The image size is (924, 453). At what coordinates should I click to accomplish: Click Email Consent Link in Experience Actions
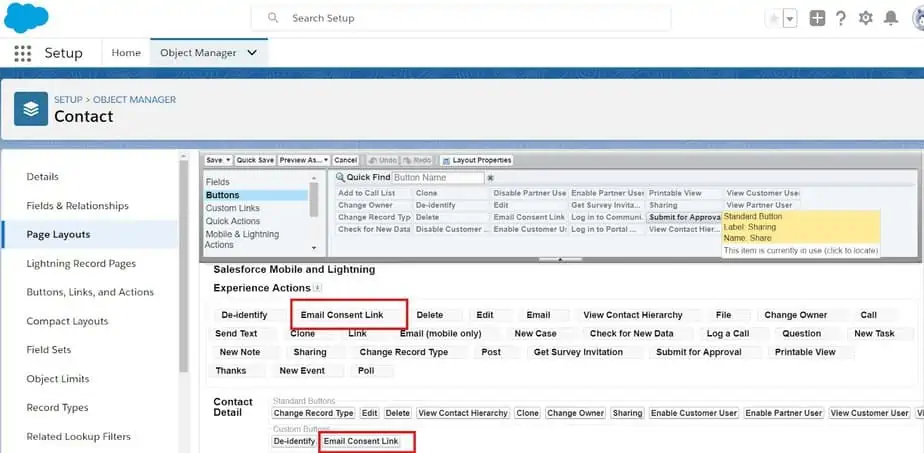point(342,315)
